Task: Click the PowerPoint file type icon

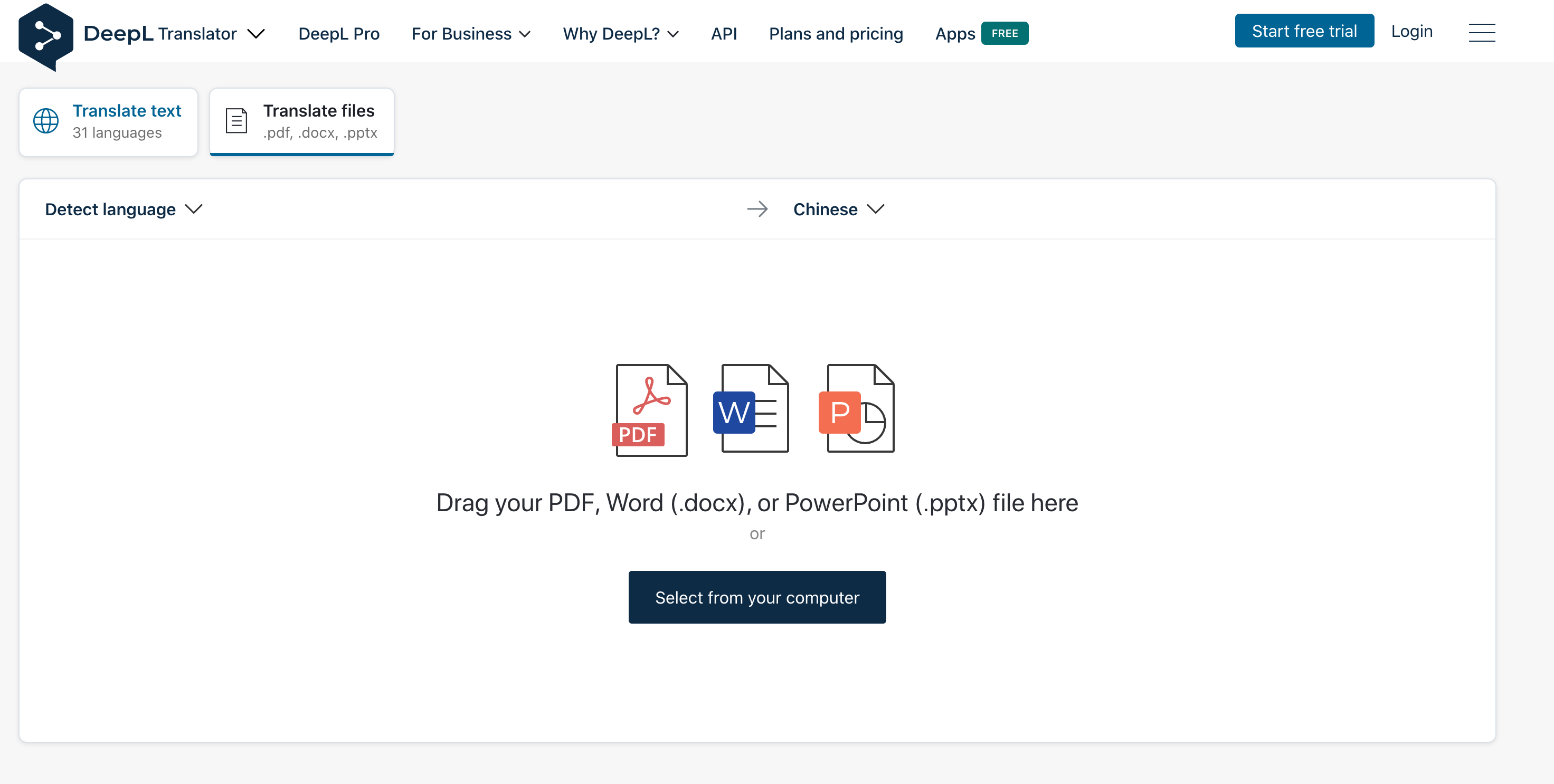Action: [x=857, y=408]
